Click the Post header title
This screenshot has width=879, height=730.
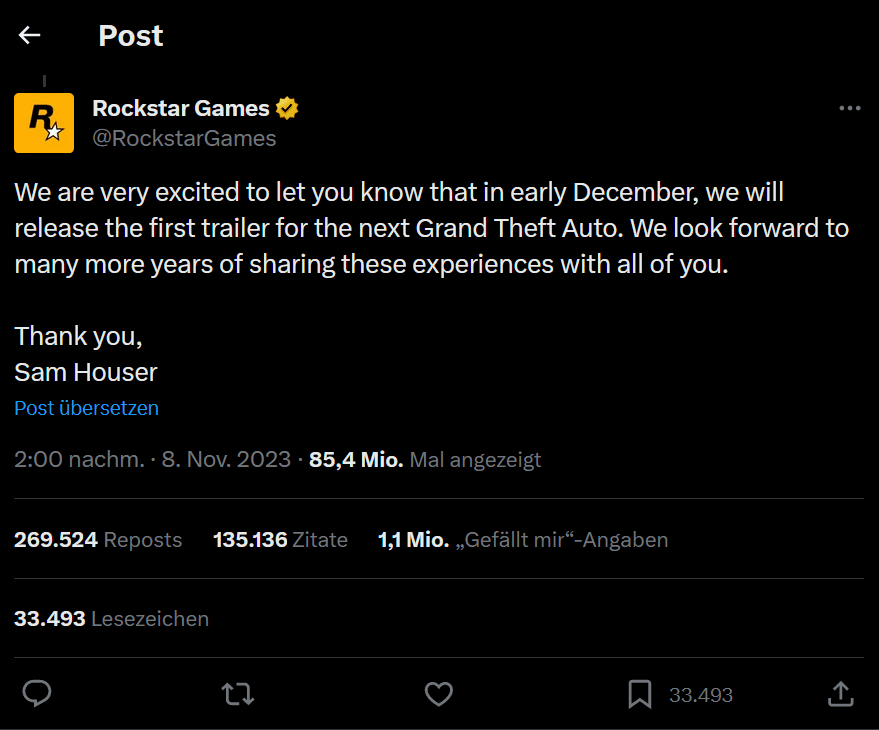pyautogui.click(x=131, y=36)
